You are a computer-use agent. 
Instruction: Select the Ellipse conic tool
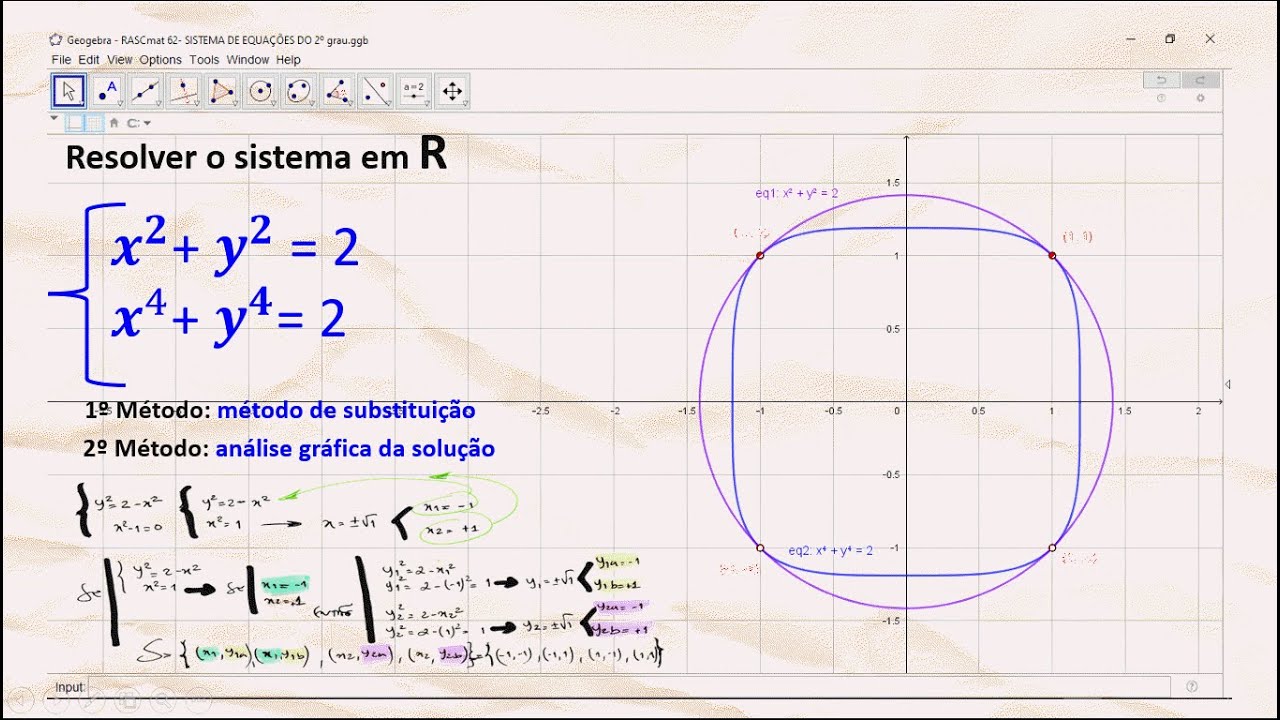coord(299,91)
